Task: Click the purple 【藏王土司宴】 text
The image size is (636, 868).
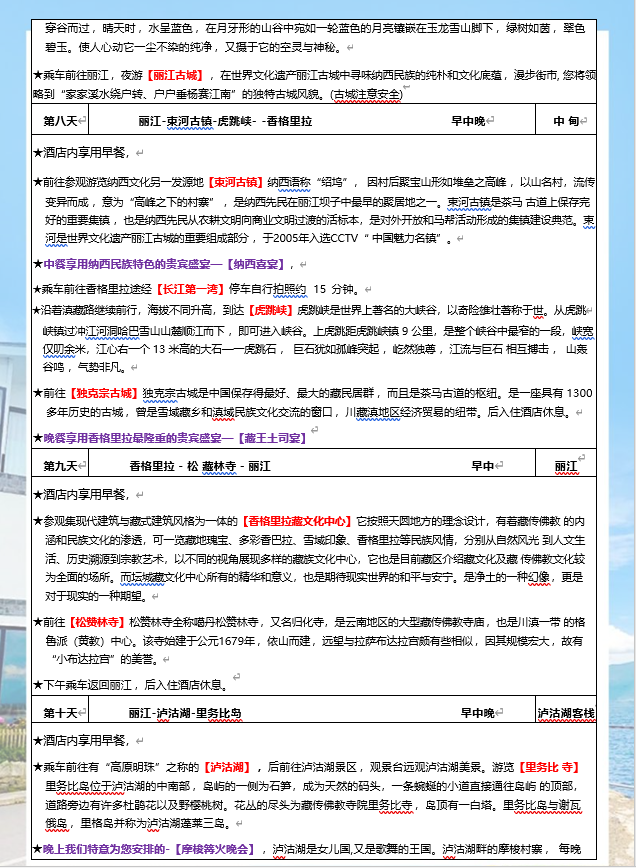Action: pyautogui.click(x=272, y=438)
